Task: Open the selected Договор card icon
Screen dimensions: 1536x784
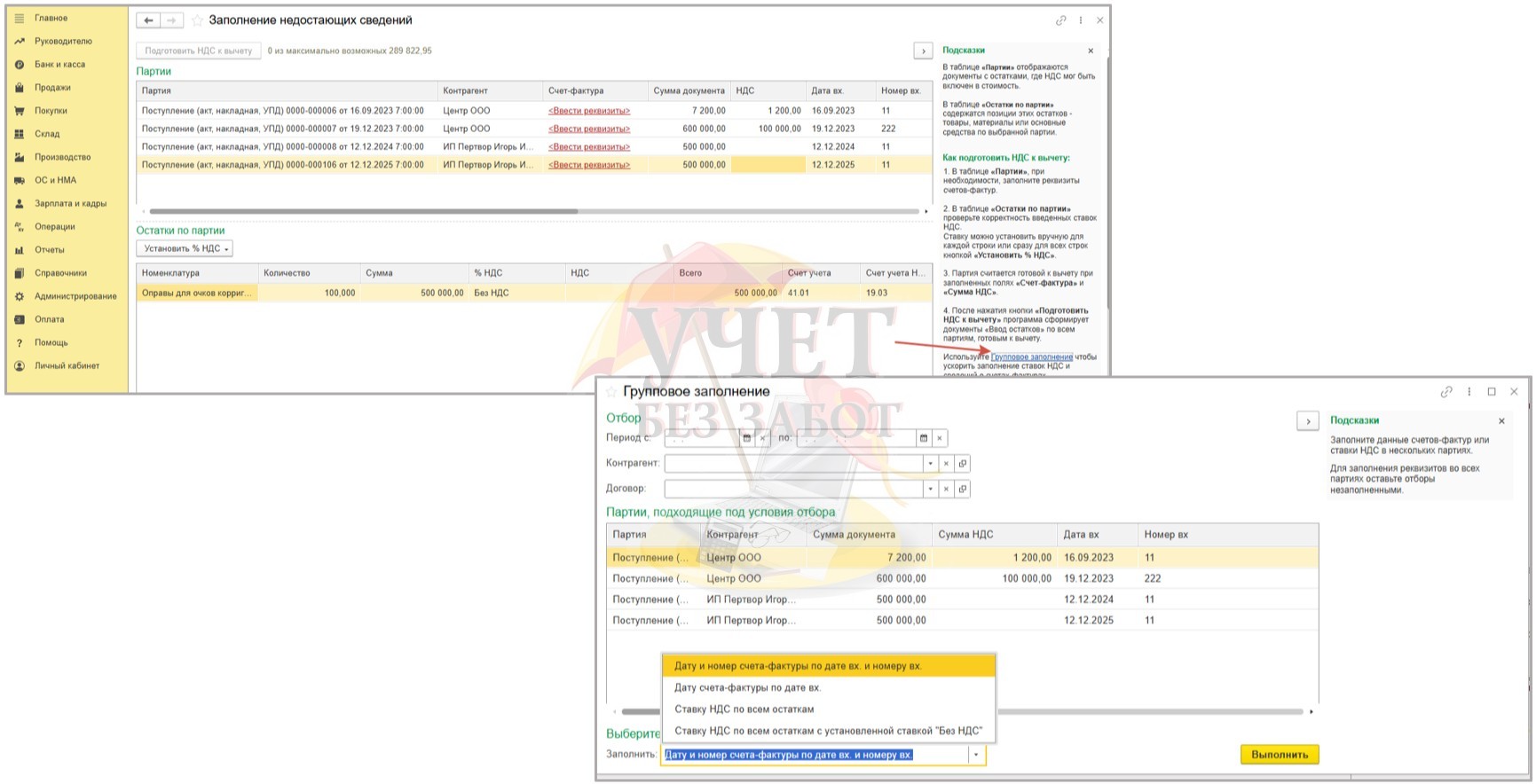Action: [963, 489]
